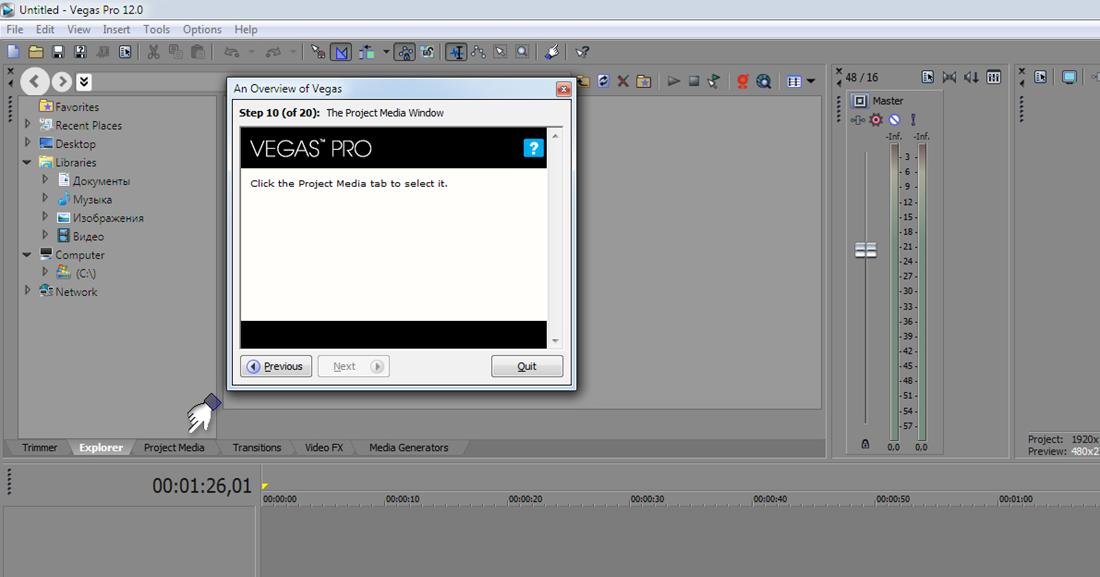This screenshot has height=577, width=1100.
Task: Collapse the Libraries tree node
Action: pyautogui.click(x=27, y=162)
